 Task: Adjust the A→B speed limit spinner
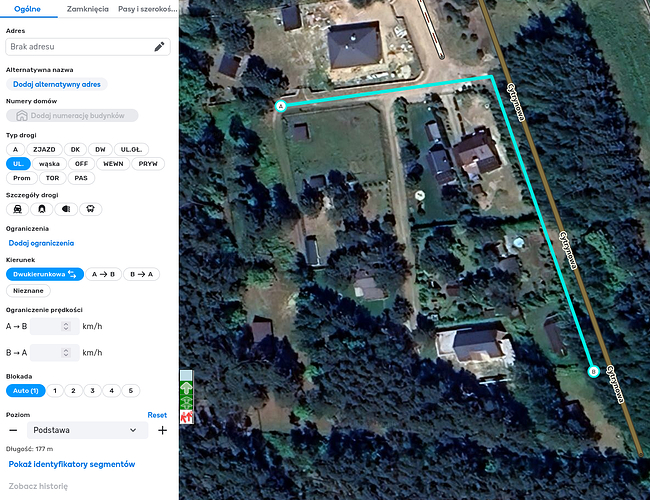[x=65, y=326]
